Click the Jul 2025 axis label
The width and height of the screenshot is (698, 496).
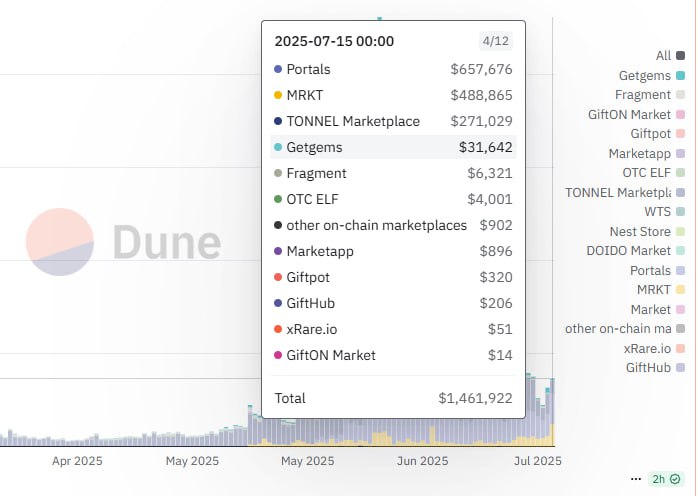[x=537, y=461]
